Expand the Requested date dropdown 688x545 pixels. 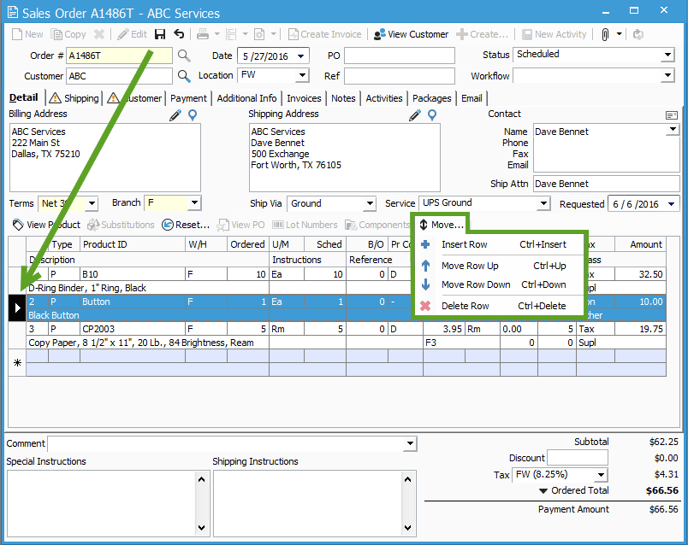671,204
